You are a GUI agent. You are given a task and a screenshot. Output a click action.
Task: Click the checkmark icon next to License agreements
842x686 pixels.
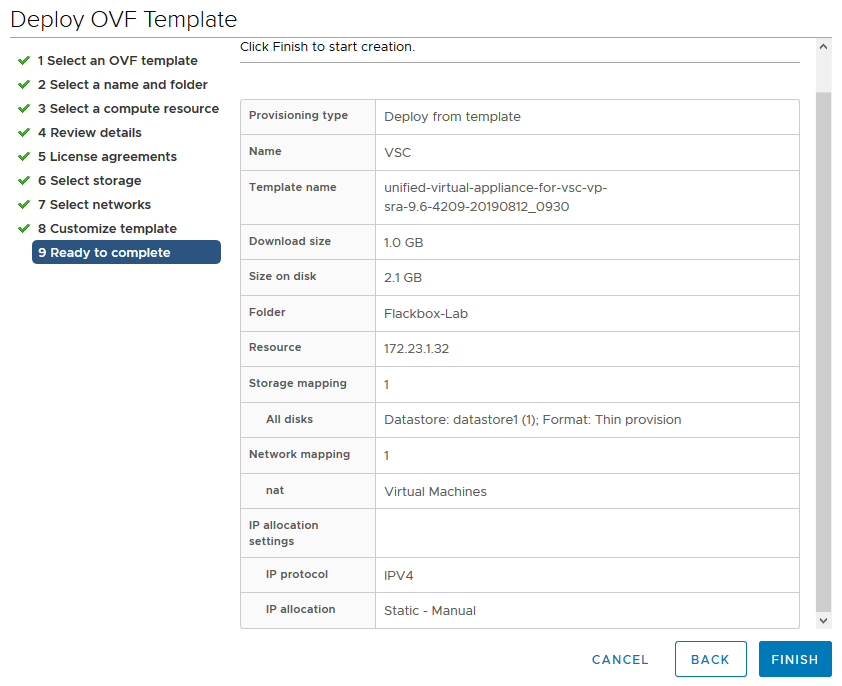click(x=24, y=157)
